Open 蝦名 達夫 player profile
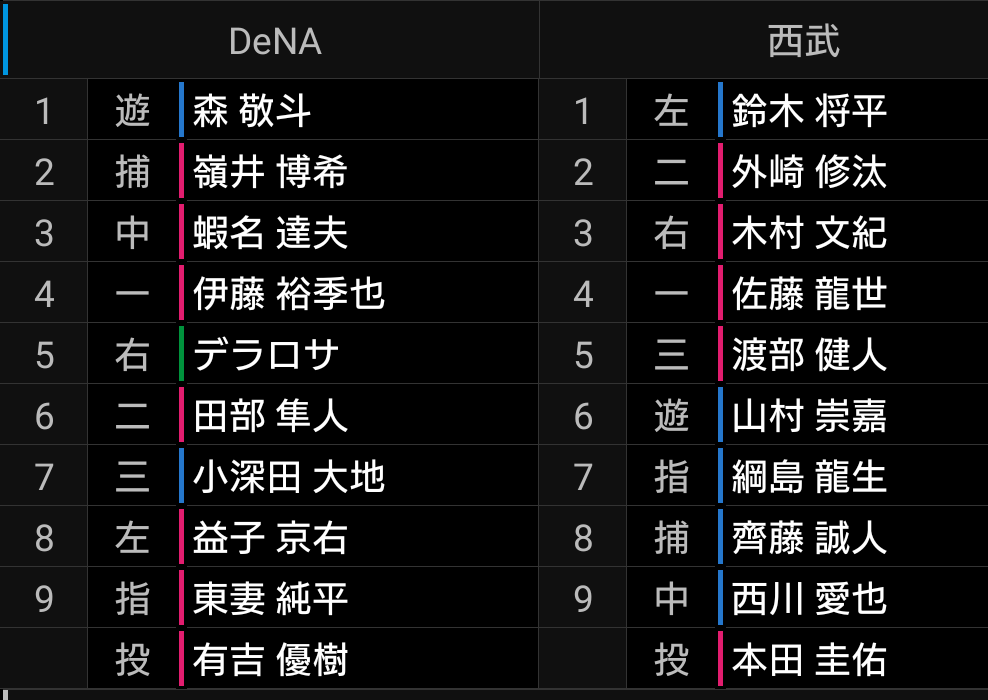The width and height of the screenshot is (988, 700). click(270, 233)
